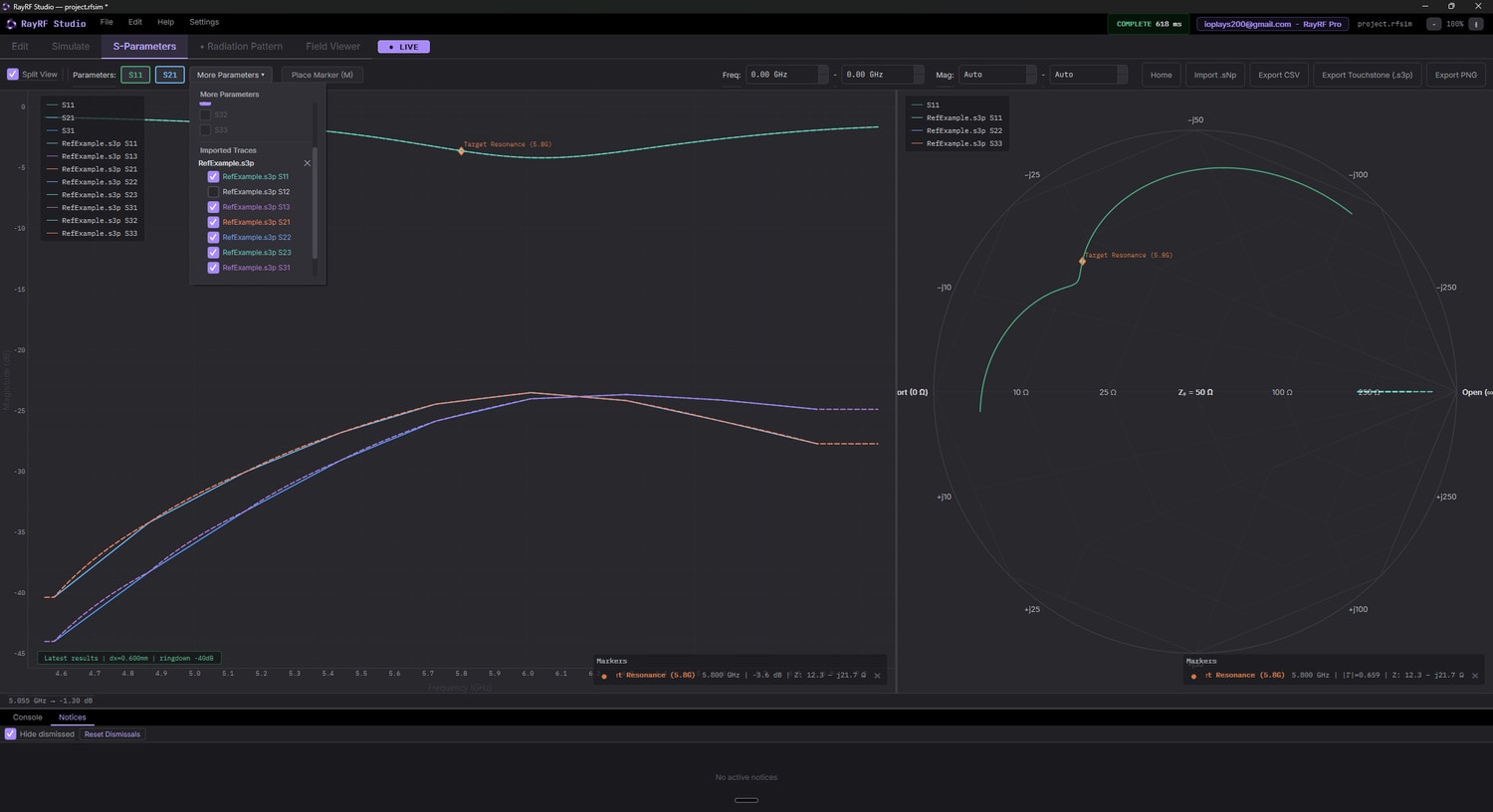Click Export CSV button
Image resolution: width=1493 pixels, height=812 pixels.
(x=1279, y=75)
